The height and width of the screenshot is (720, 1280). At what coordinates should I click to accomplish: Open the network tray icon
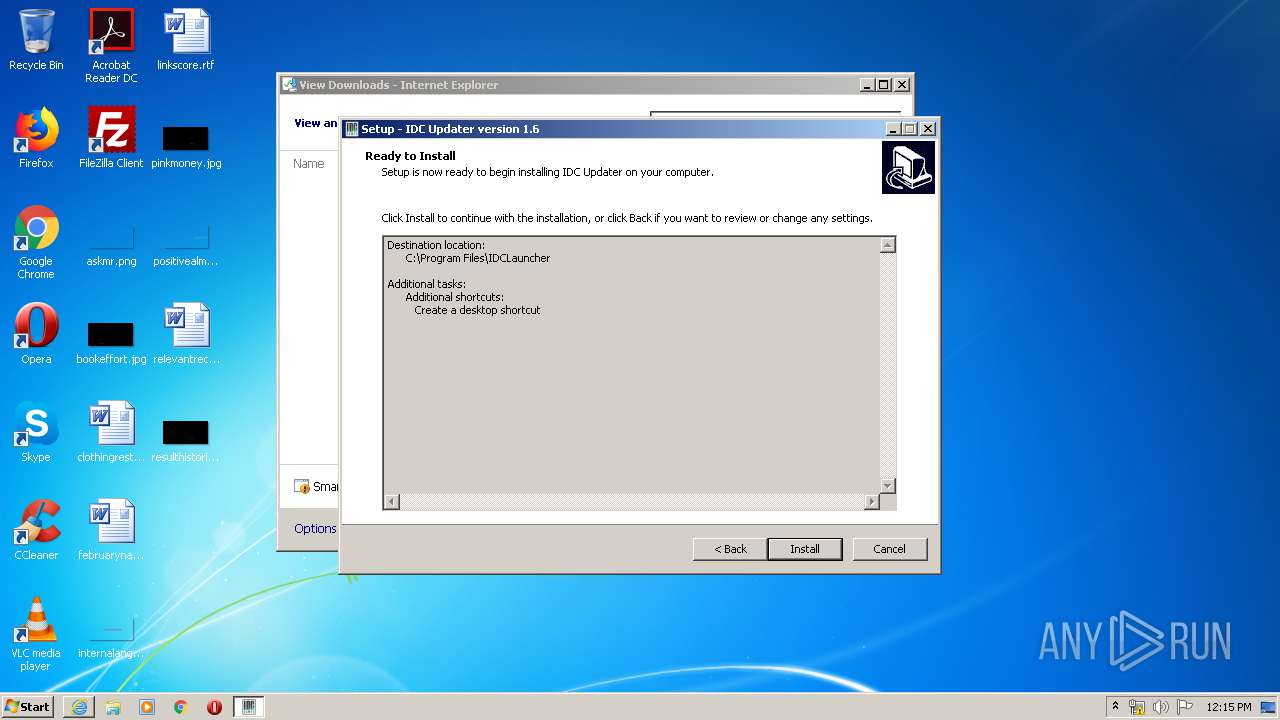click(x=1137, y=707)
